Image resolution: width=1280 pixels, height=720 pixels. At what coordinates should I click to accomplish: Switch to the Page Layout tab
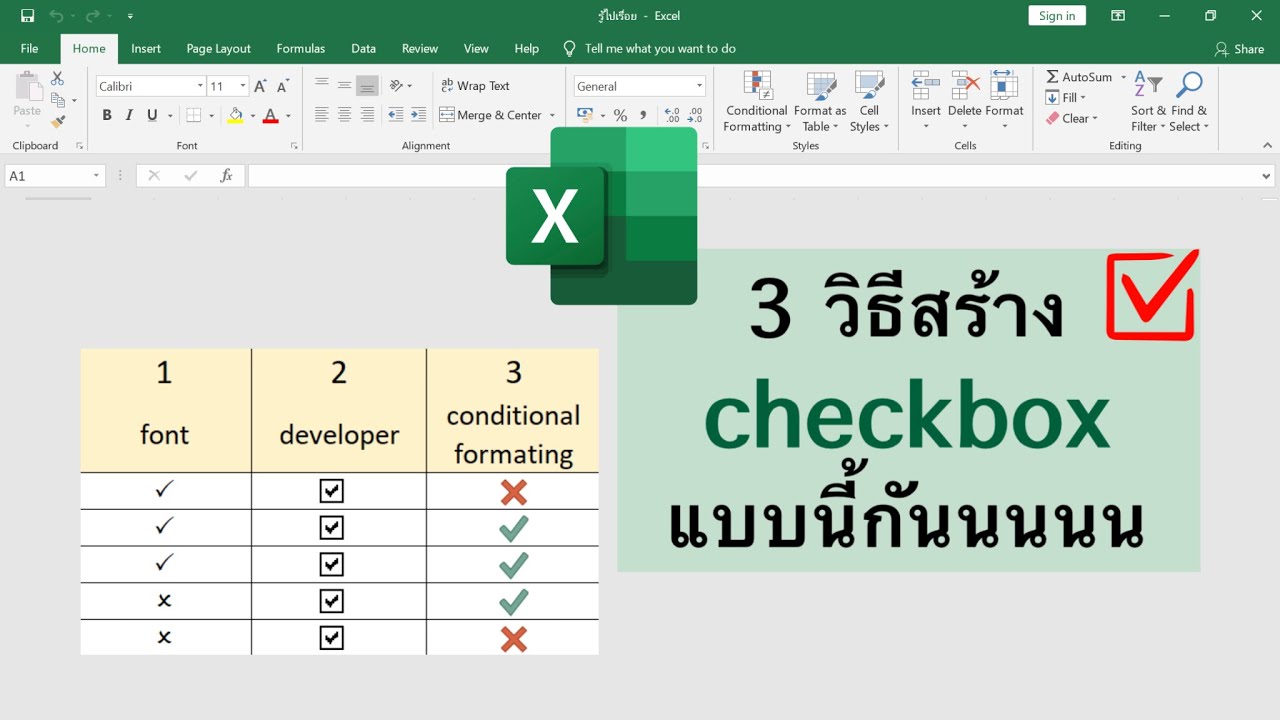(219, 48)
